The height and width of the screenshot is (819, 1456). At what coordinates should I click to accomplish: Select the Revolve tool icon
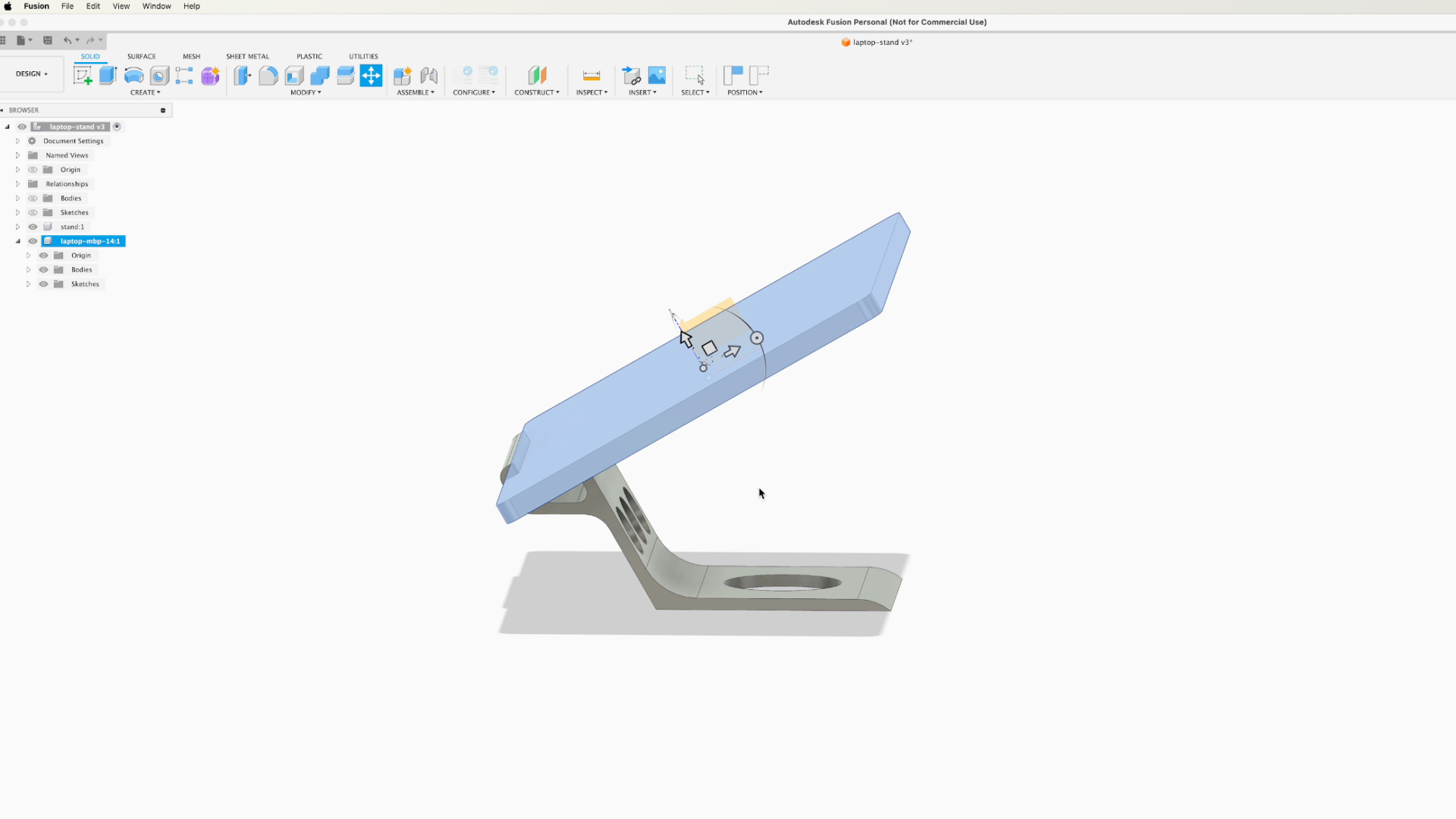tap(133, 75)
